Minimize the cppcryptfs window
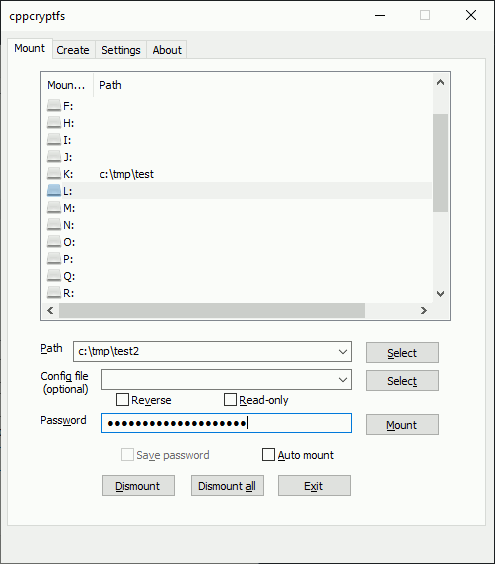The image size is (495, 564). (380, 15)
